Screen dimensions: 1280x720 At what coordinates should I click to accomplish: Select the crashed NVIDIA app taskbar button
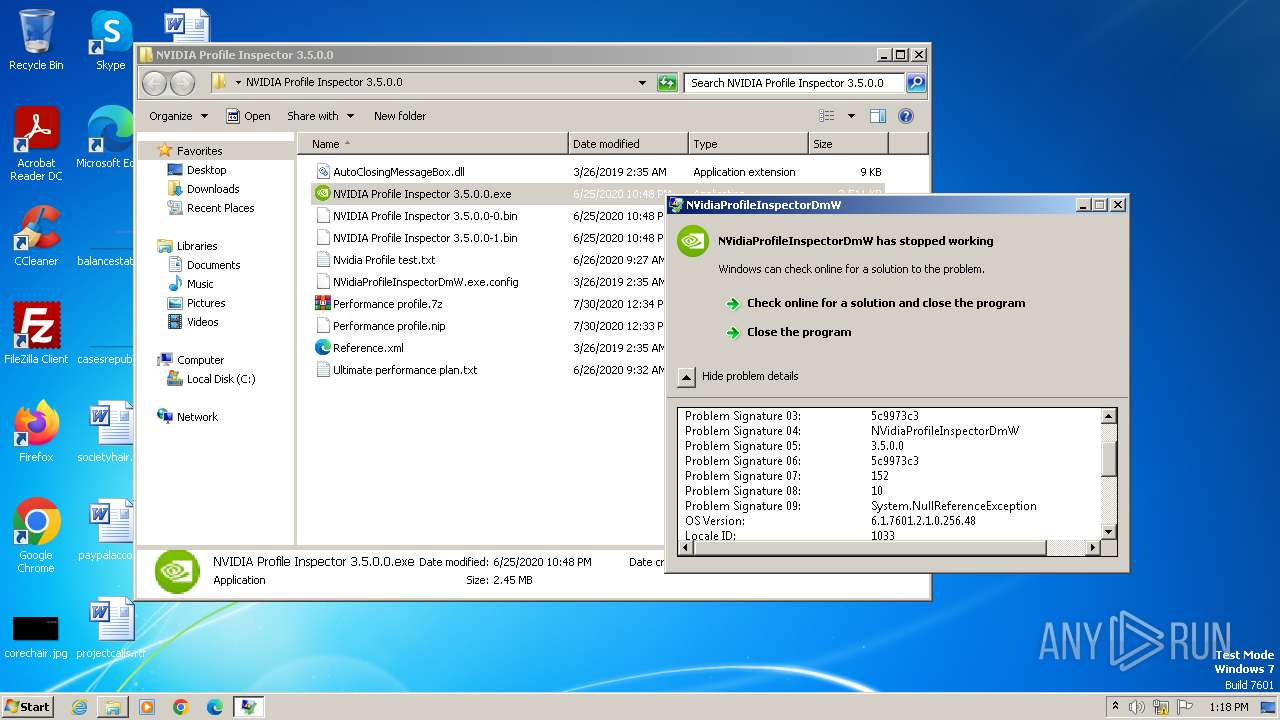pyautogui.click(x=248, y=707)
